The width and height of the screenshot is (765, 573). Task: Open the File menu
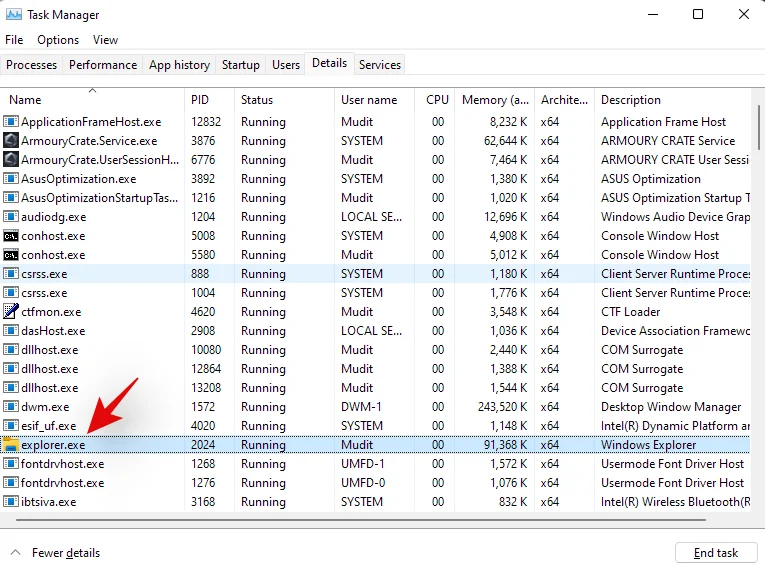click(14, 40)
